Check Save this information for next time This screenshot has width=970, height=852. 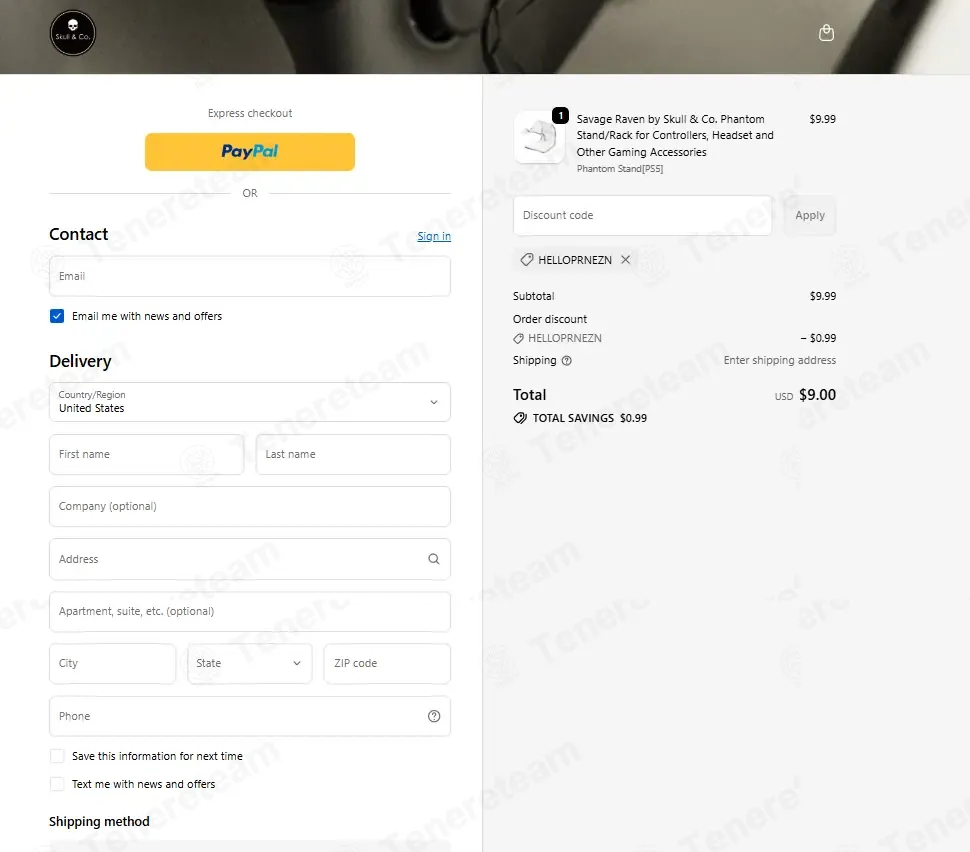tap(57, 756)
